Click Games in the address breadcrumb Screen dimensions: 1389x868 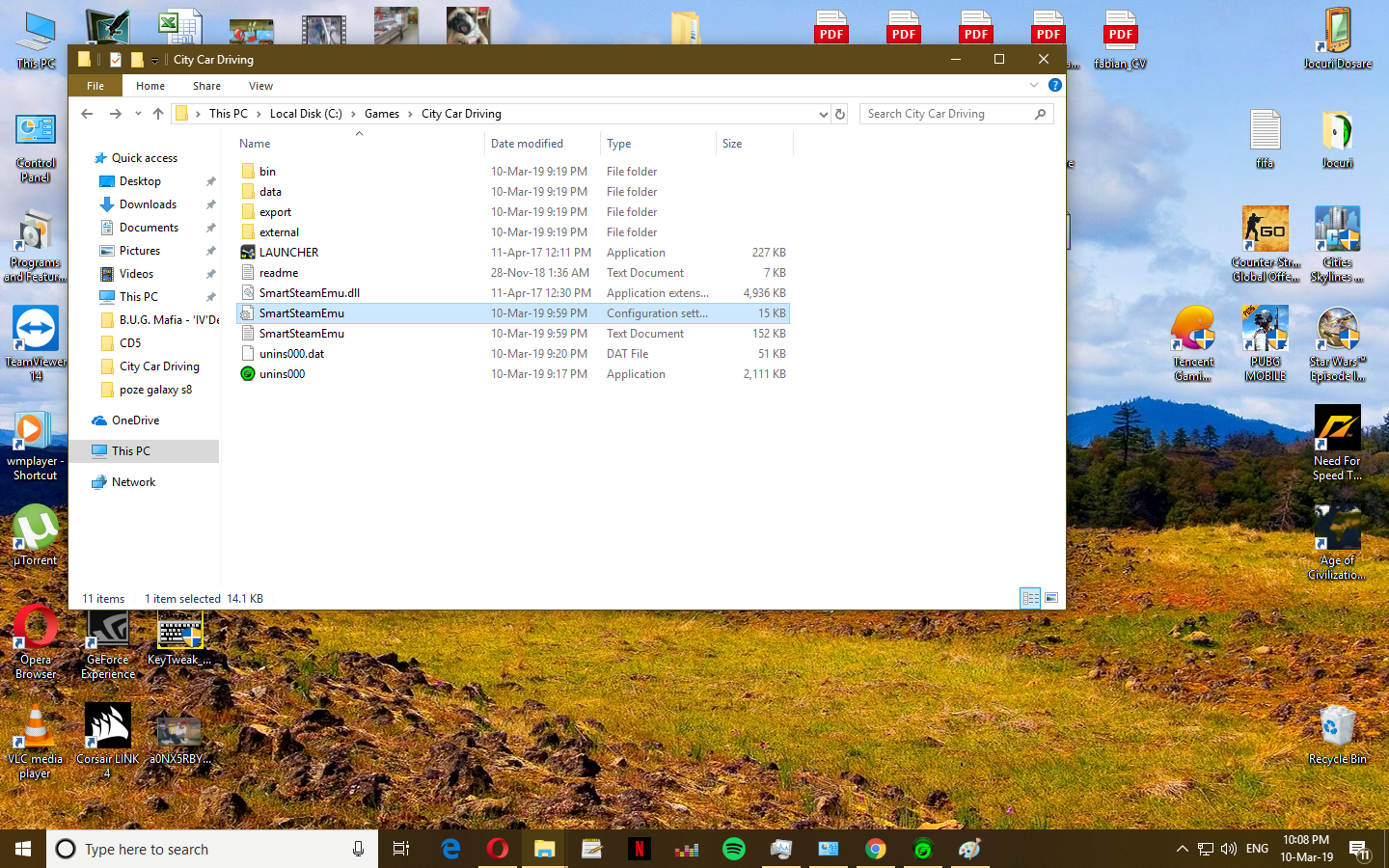point(382,114)
